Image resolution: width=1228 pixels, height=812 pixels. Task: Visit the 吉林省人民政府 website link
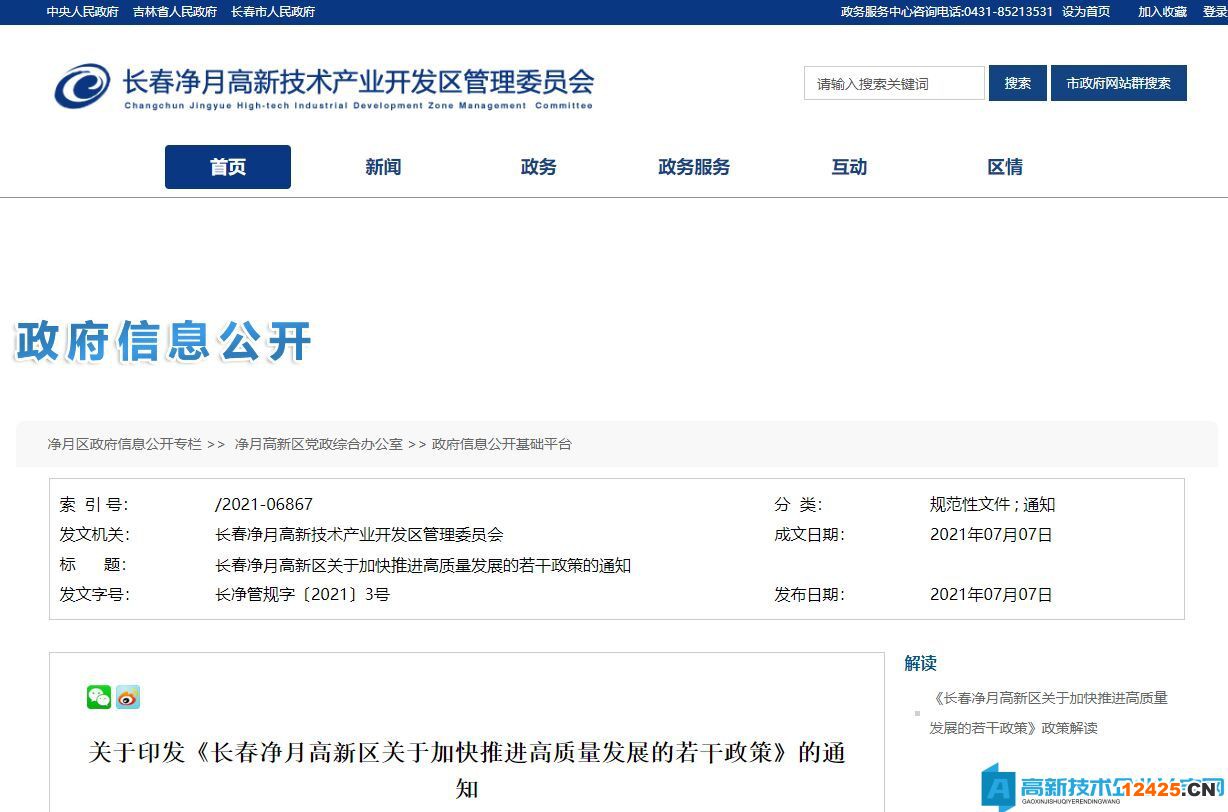(x=173, y=12)
